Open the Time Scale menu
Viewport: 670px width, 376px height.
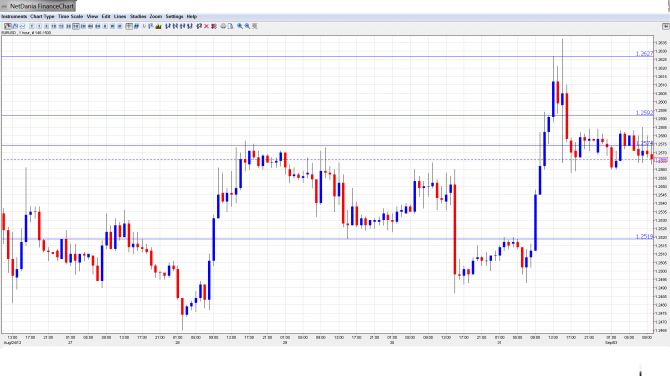coord(71,17)
